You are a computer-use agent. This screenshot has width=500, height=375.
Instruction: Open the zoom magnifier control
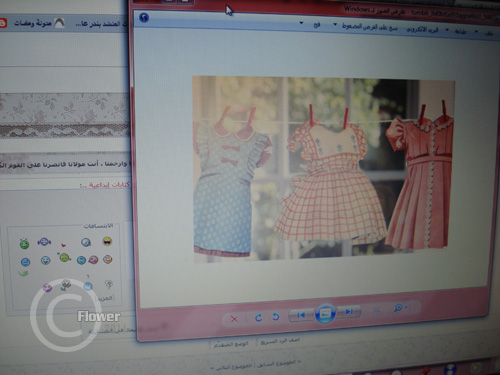point(400,308)
